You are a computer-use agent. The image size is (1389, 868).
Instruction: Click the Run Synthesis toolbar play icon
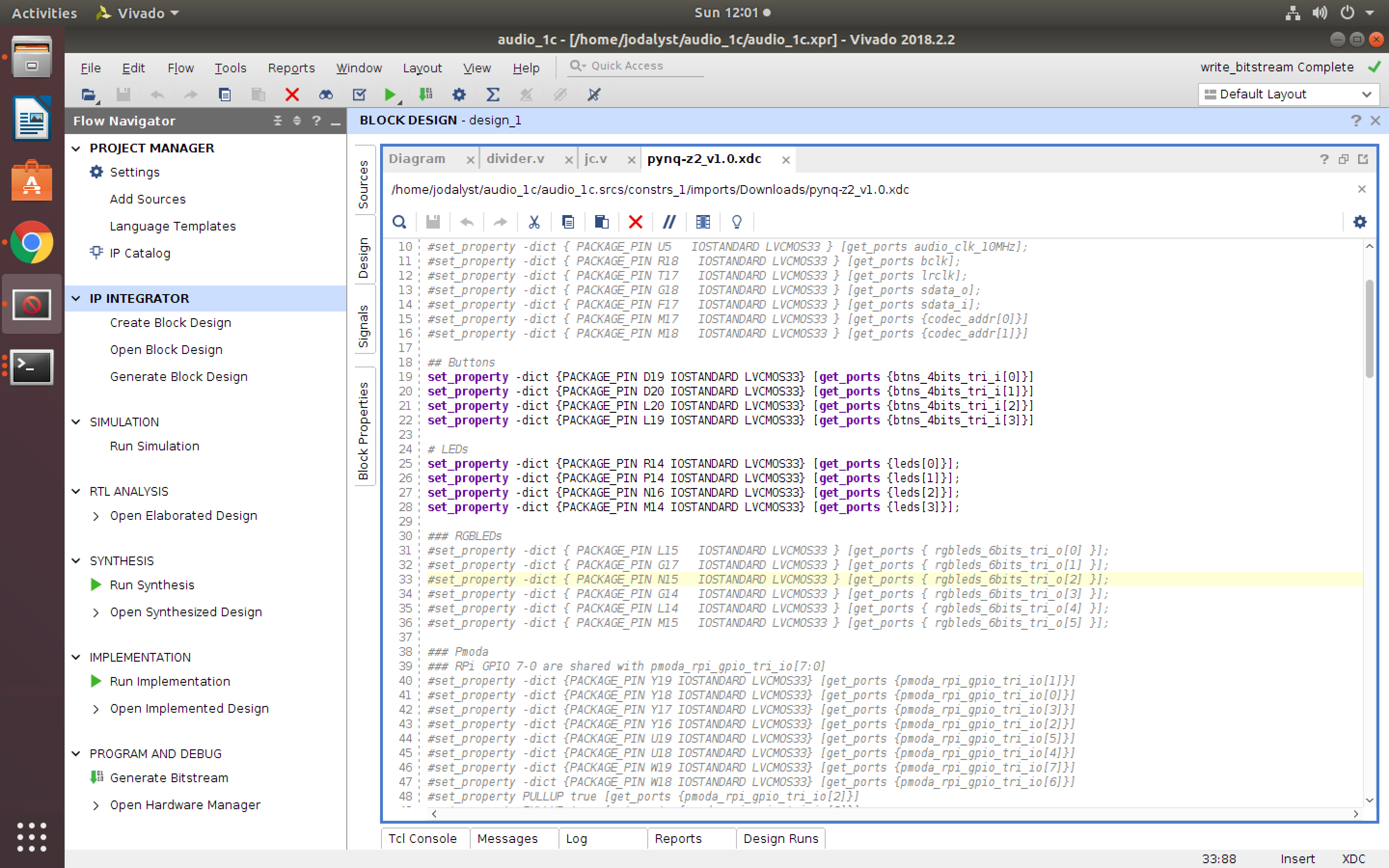[x=390, y=95]
